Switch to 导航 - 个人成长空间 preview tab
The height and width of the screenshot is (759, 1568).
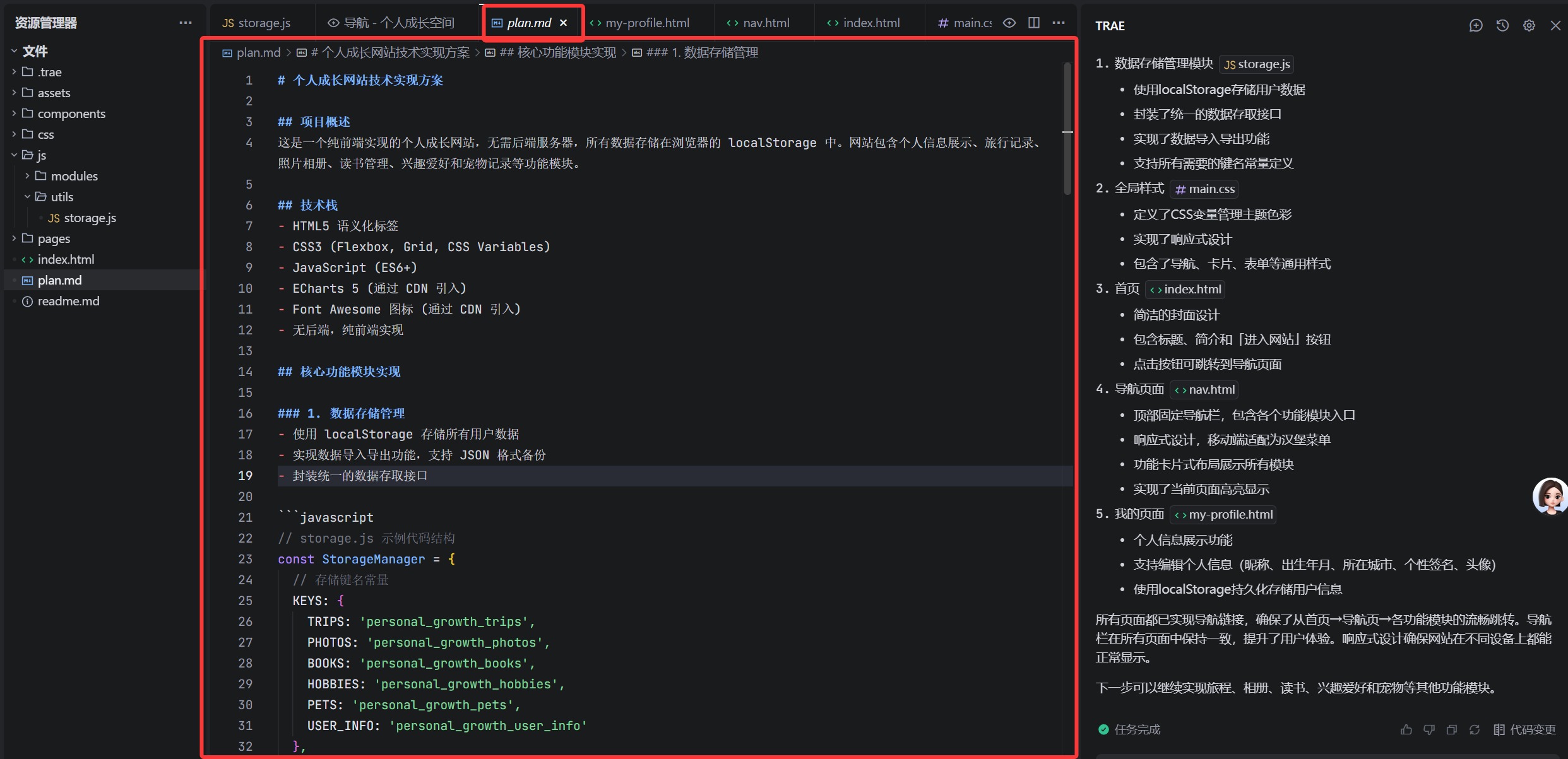click(x=391, y=23)
